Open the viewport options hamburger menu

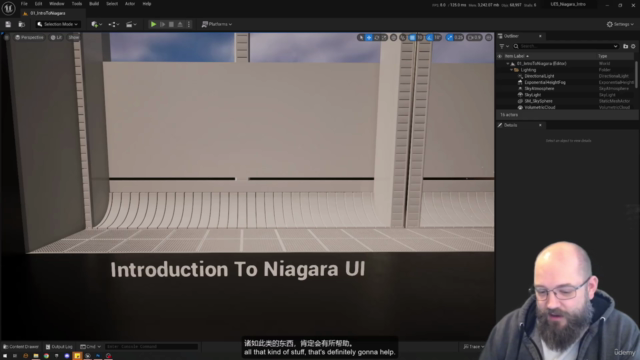(x=6, y=38)
